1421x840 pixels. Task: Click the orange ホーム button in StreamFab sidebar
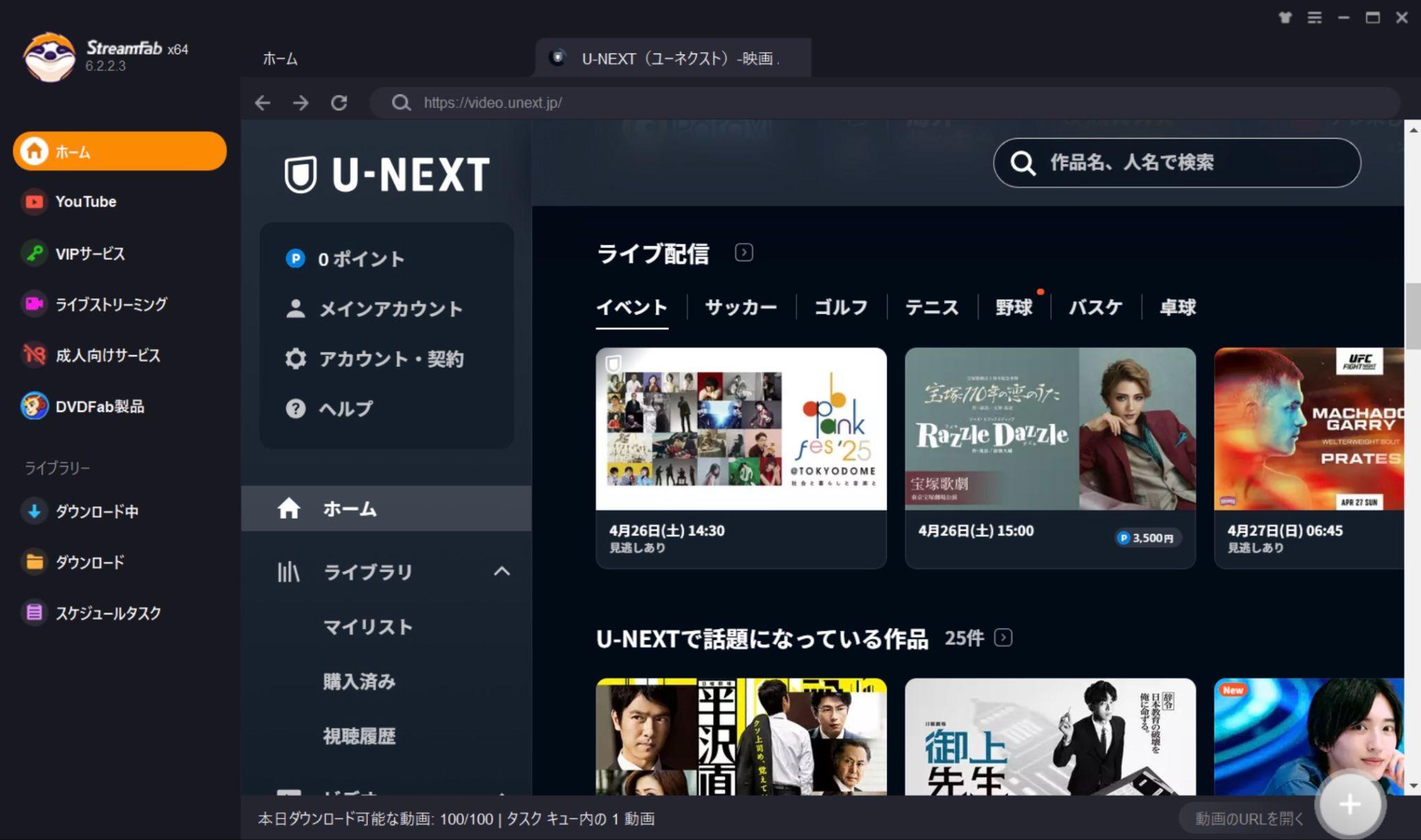click(119, 151)
